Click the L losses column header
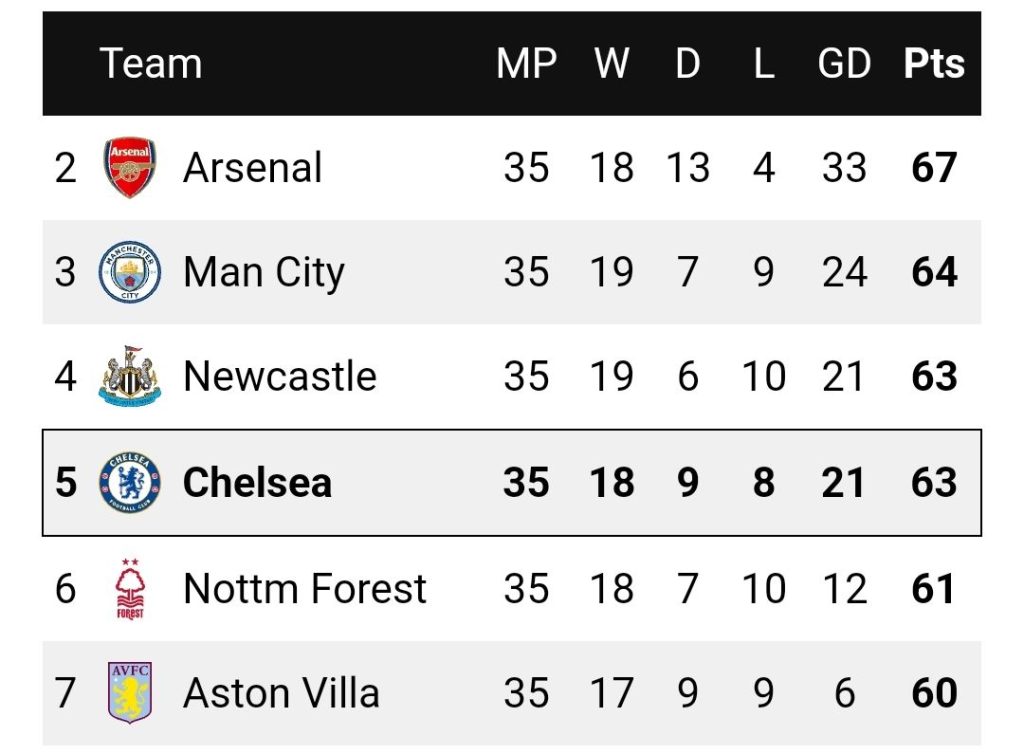This screenshot has height=754, width=1024. tap(764, 63)
